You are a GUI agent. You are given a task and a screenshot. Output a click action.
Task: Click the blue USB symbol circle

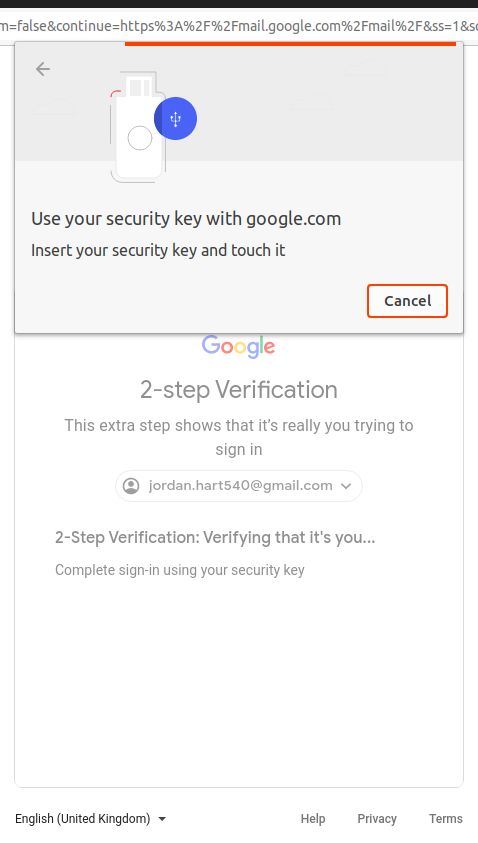coord(175,118)
